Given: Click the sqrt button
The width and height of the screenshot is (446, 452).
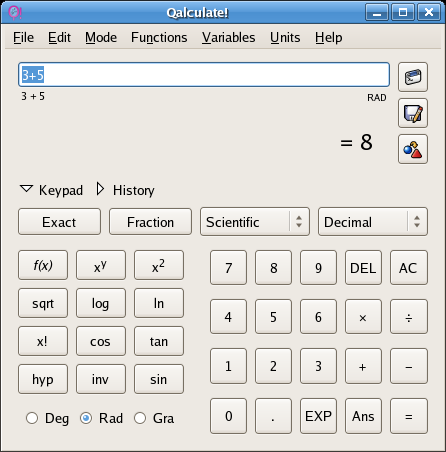Looking at the screenshot, I should (x=43, y=303).
